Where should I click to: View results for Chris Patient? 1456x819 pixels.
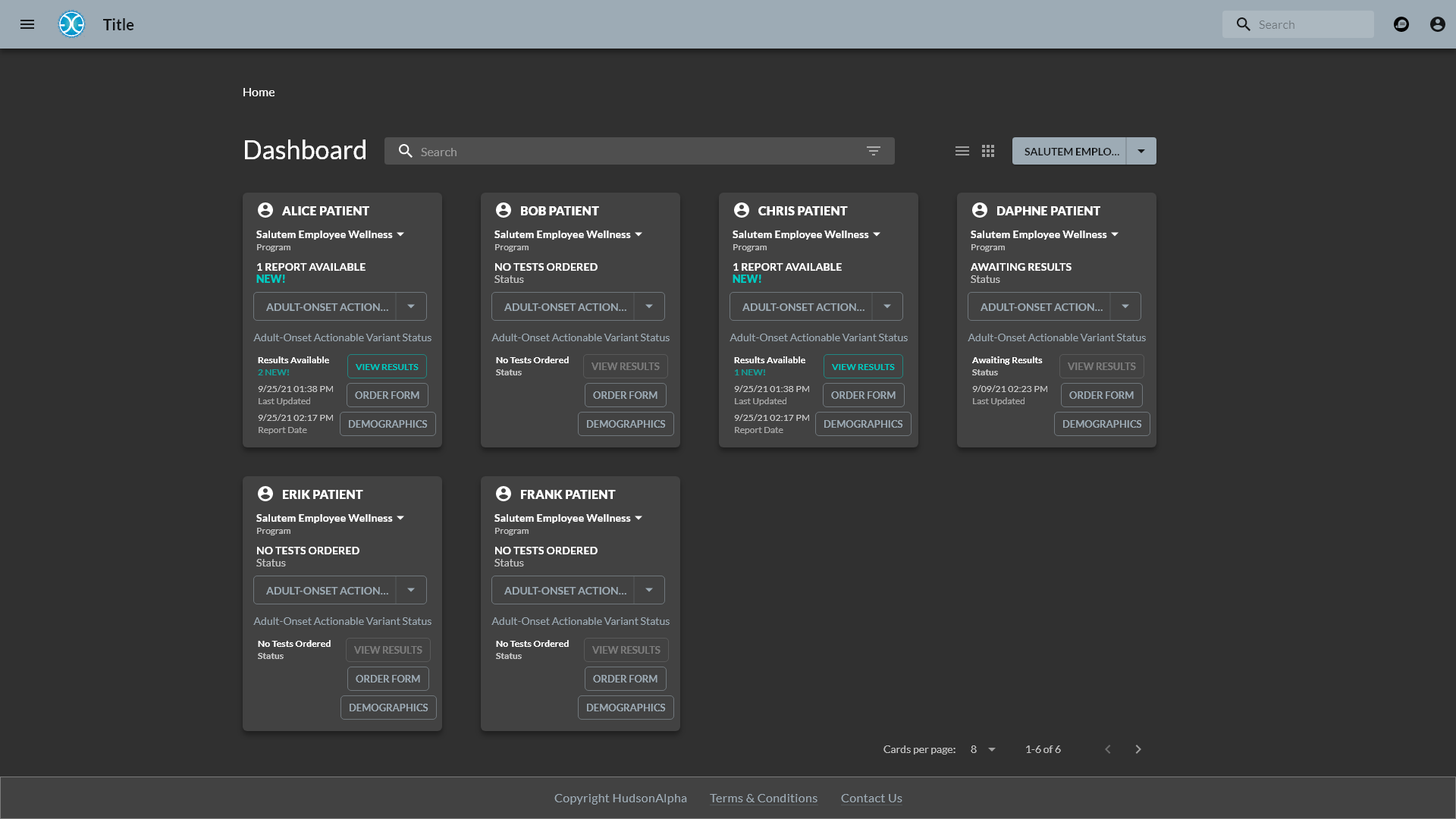tap(863, 366)
